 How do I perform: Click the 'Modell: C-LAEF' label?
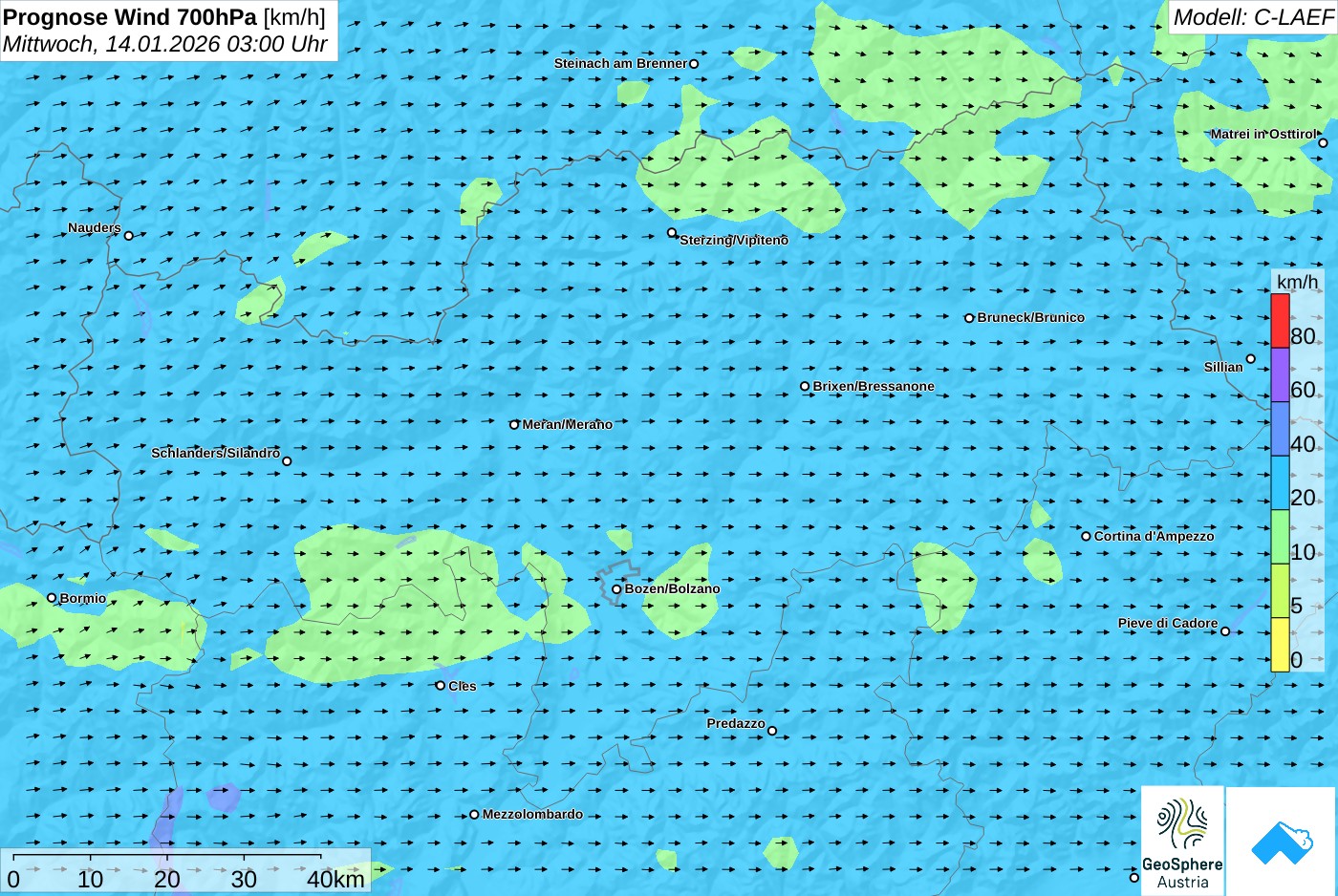point(1253,17)
